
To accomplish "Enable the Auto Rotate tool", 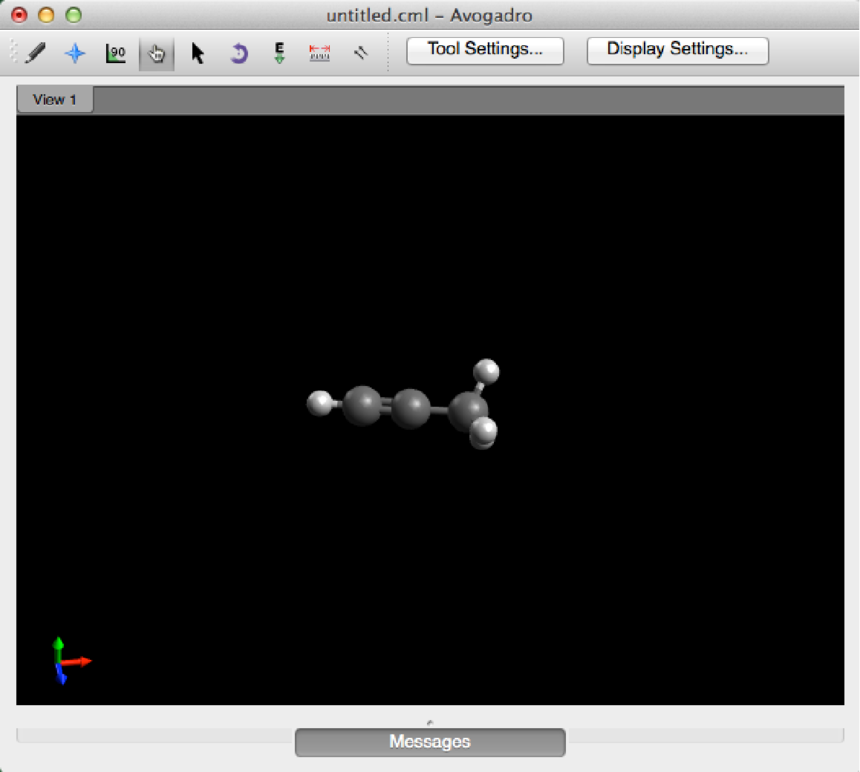I will pyautogui.click(x=238, y=53).
